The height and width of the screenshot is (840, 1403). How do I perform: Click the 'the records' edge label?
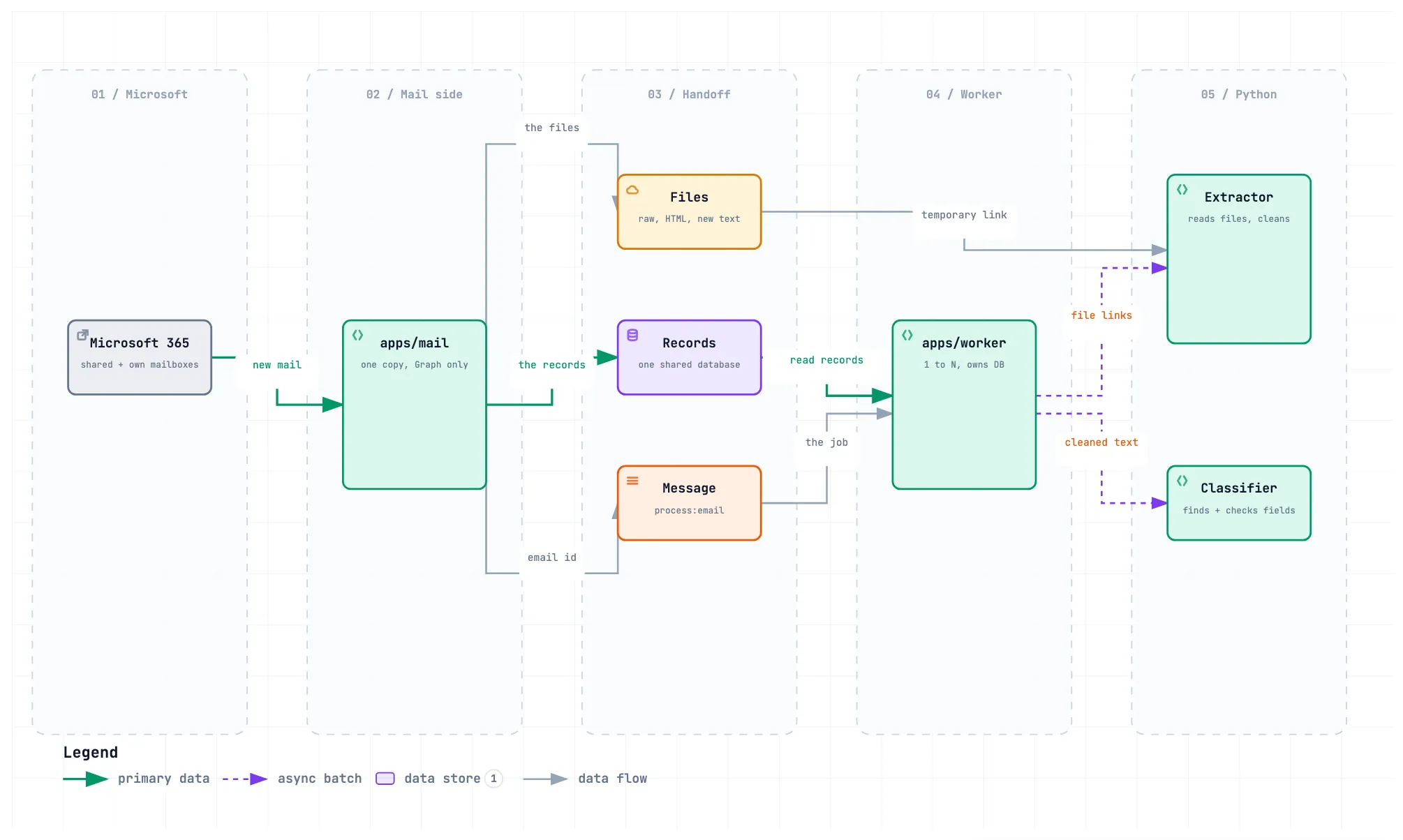(552, 365)
